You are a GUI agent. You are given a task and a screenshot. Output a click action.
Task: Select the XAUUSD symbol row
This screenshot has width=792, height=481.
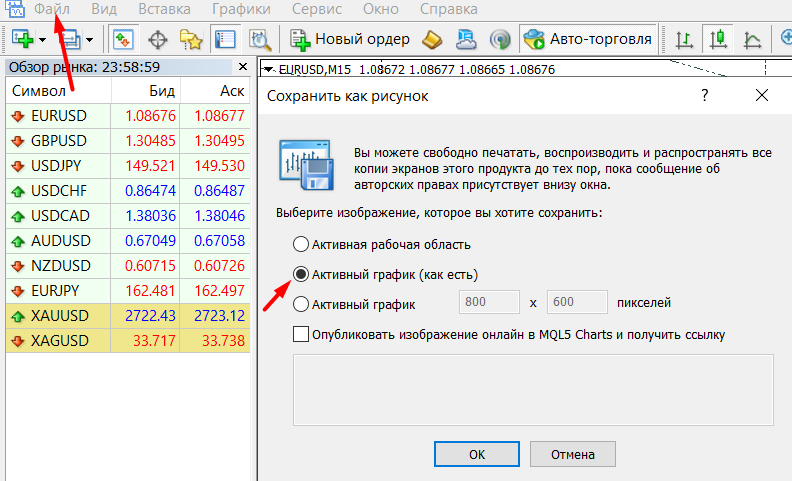pos(128,316)
